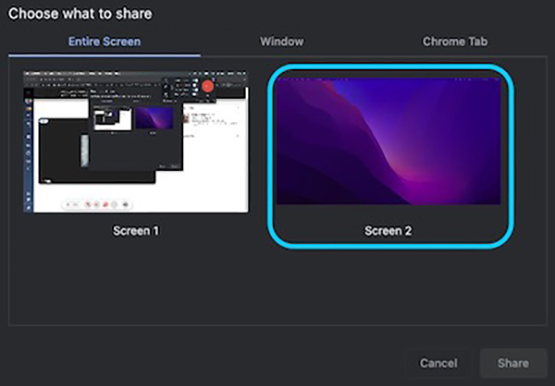
Task: Click the tiny purple wallpaper inside Screen 1 preview
Action: (x=154, y=118)
